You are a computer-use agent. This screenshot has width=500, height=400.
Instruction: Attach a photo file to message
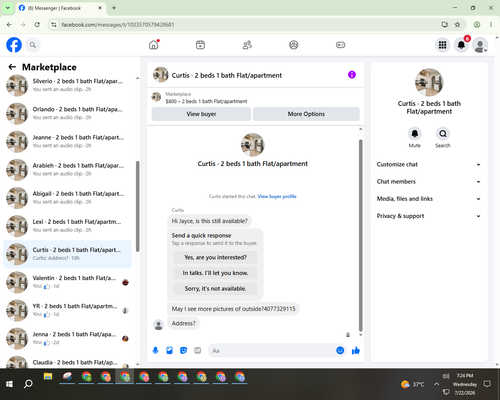(169, 350)
